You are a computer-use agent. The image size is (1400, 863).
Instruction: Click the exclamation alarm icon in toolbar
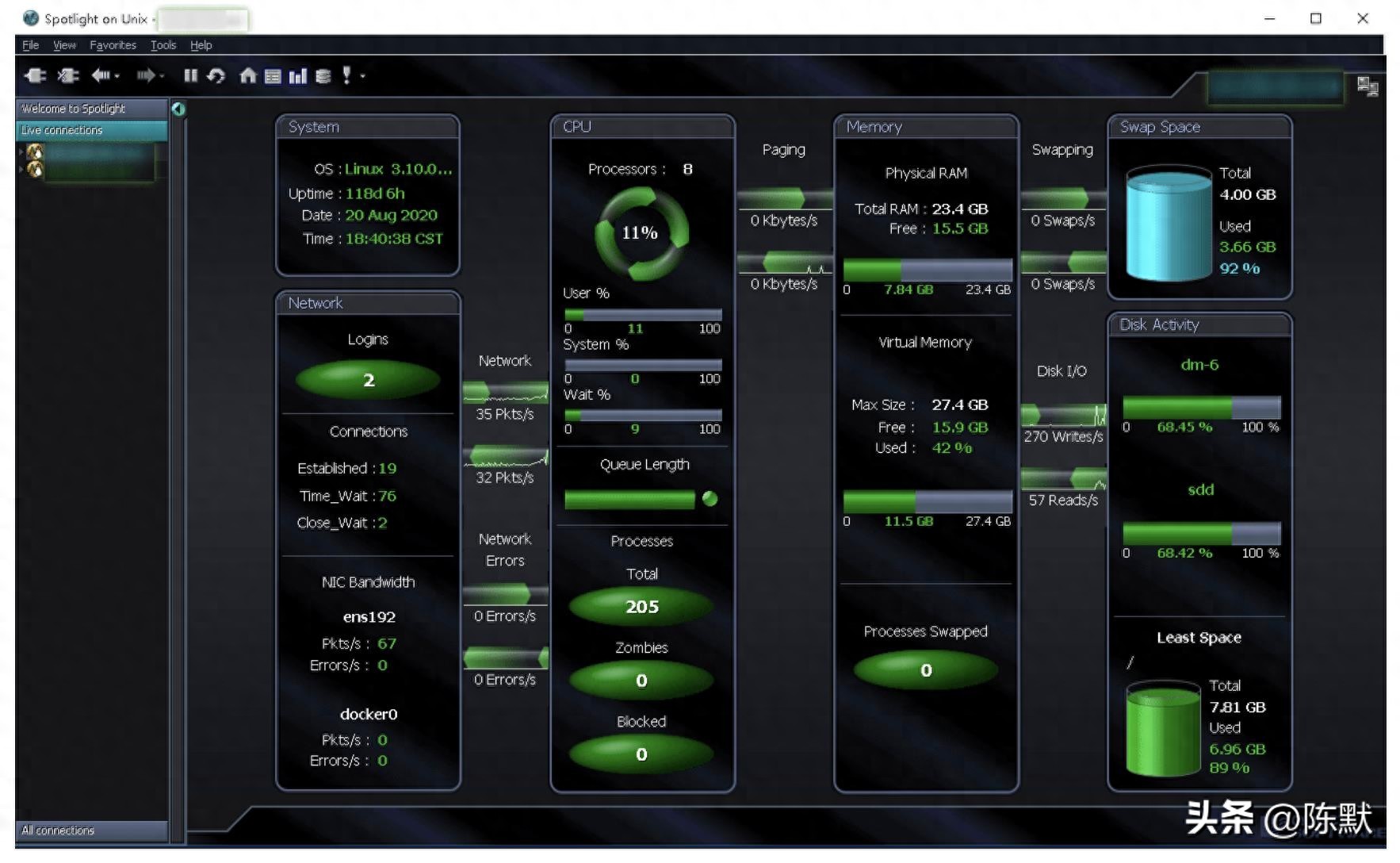click(346, 75)
